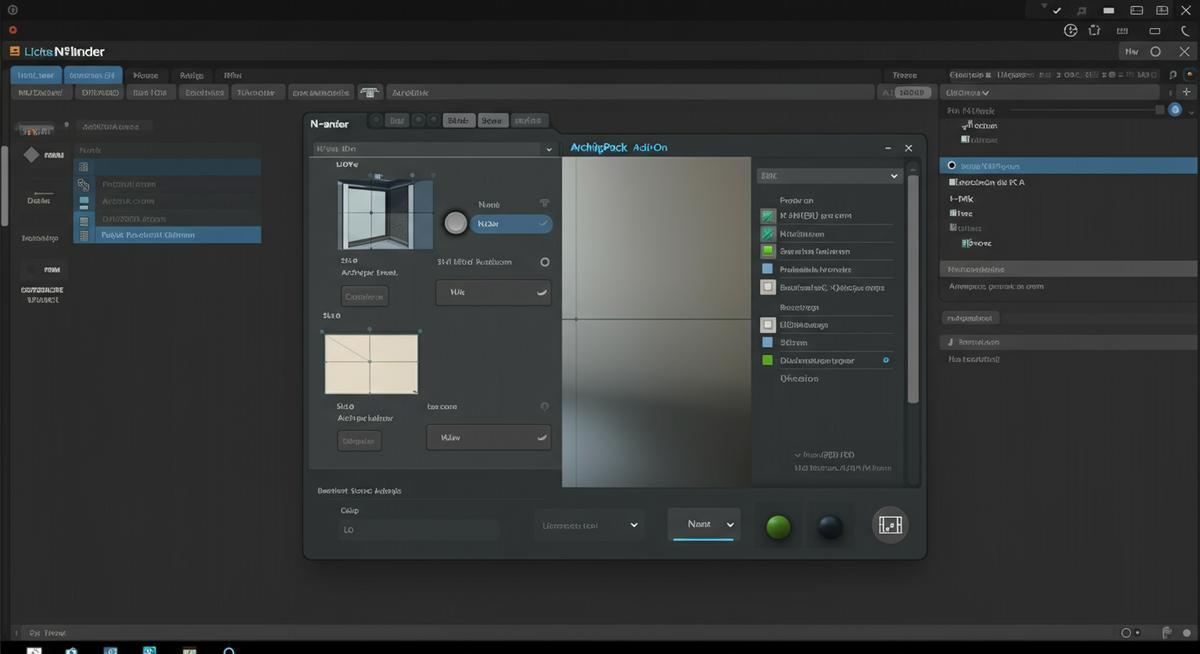Click the 'Nw' button at top right
1200x654 pixels.
tap(1132, 51)
